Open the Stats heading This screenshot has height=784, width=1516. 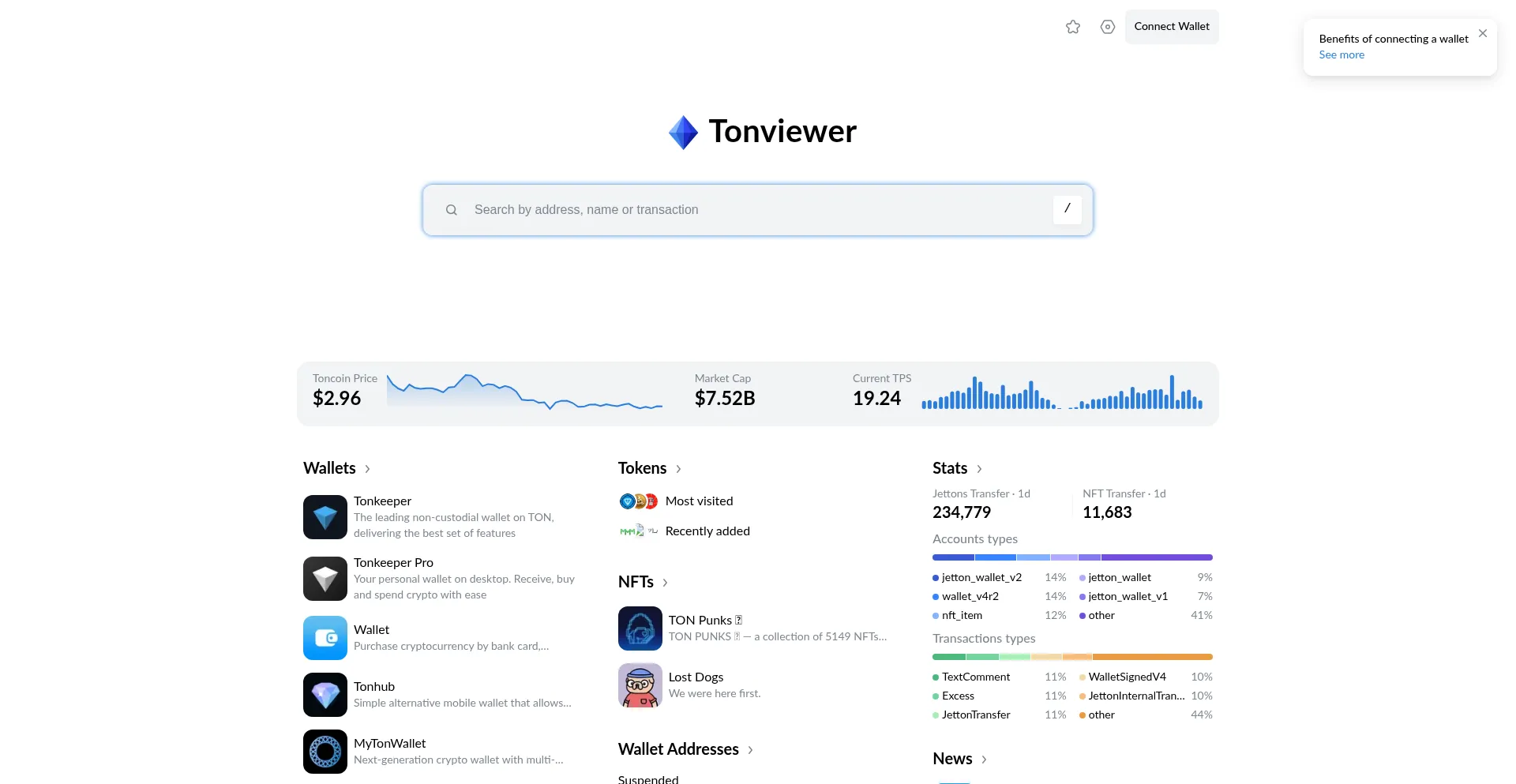[x=950, y=468]
